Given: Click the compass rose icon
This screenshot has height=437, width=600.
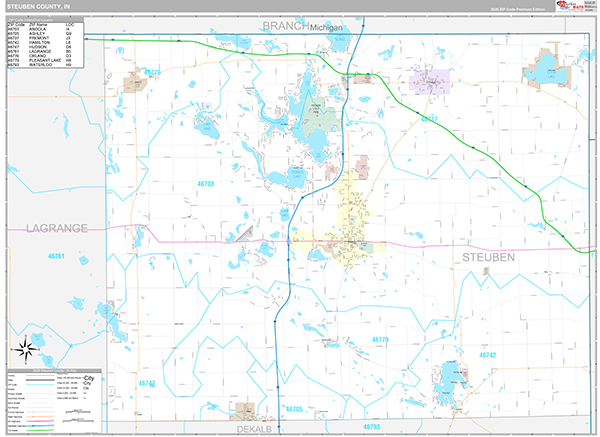Looking at the screenshot, I should (26, 349).
